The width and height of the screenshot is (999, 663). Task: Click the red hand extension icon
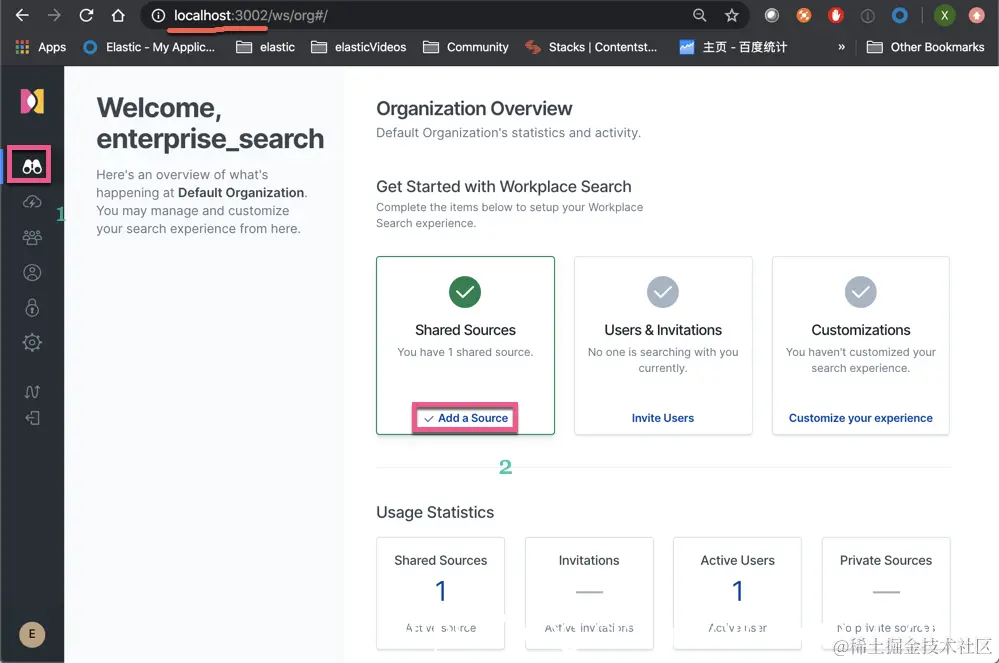pyautogui.click(x=836, y=15)
